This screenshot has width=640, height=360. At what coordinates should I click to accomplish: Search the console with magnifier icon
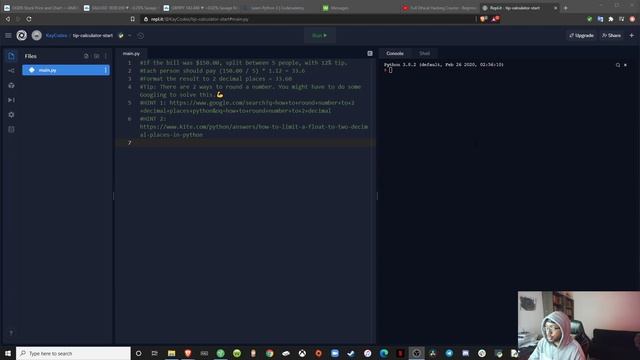618,65
